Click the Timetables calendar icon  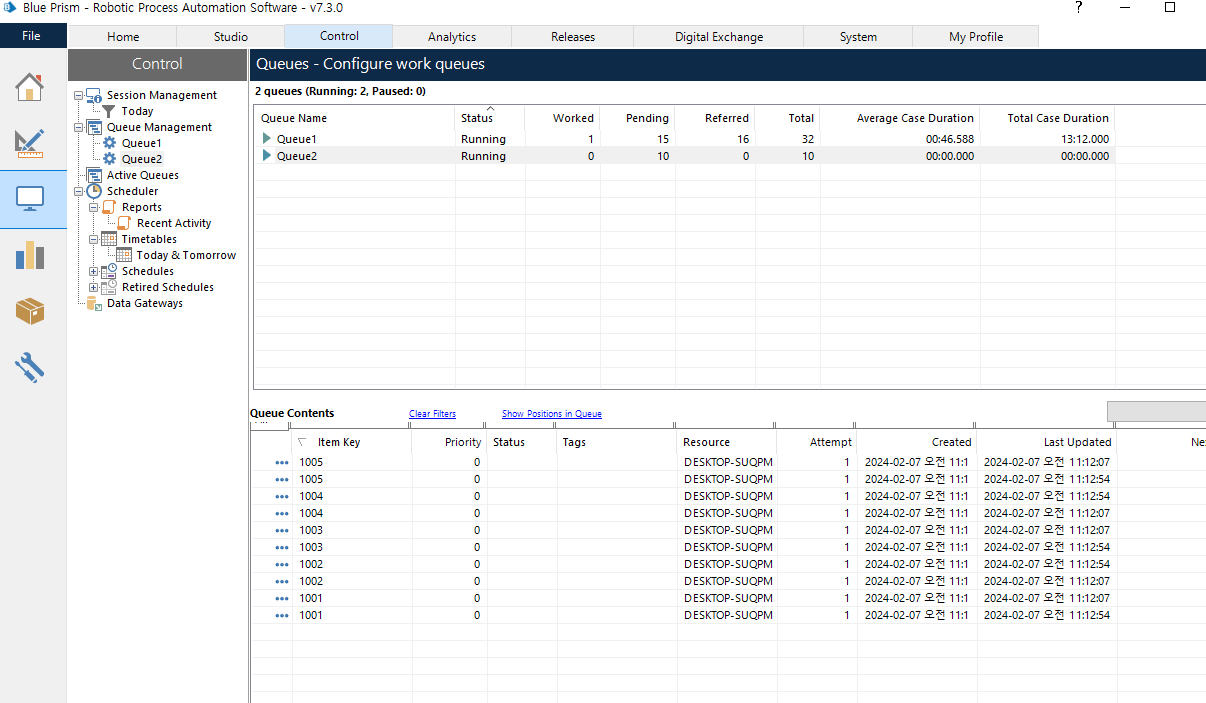tap(109, 239)
